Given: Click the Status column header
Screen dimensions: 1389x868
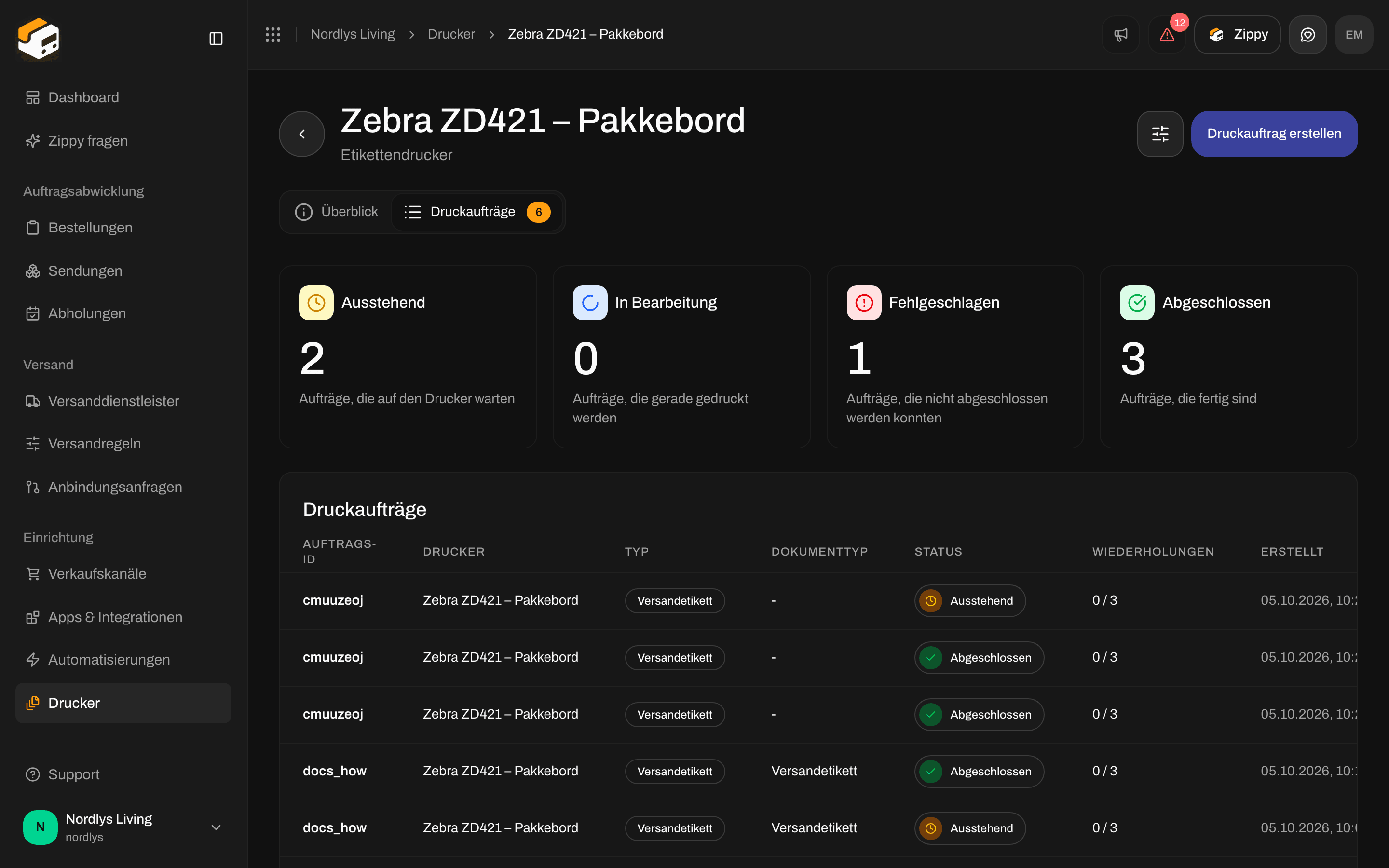Looking at the screenshot, I should pos(938,552).
